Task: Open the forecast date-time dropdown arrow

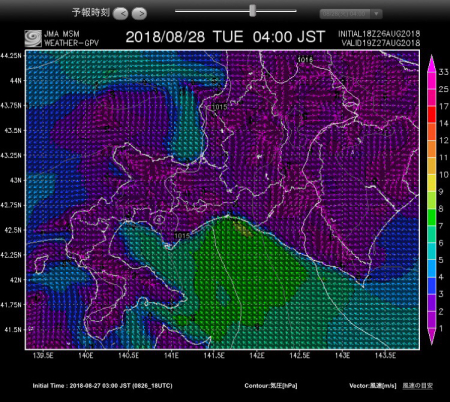Action: pyautogui.click(x=377, y=14)
